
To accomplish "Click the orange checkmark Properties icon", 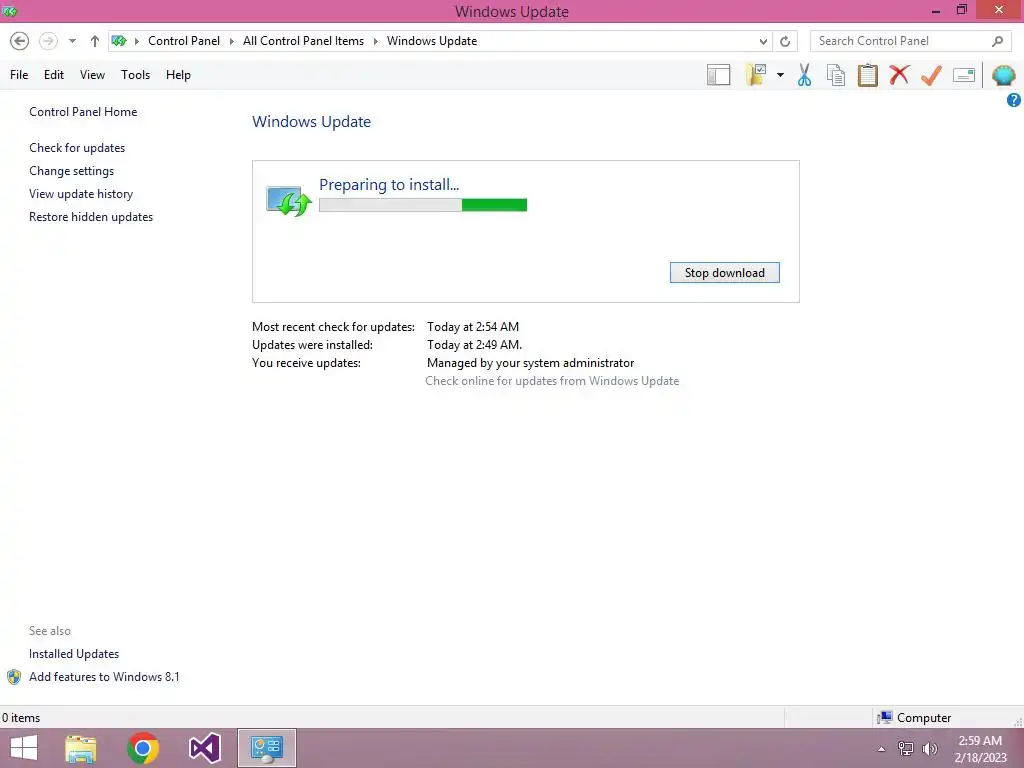I will coord(931,75).
